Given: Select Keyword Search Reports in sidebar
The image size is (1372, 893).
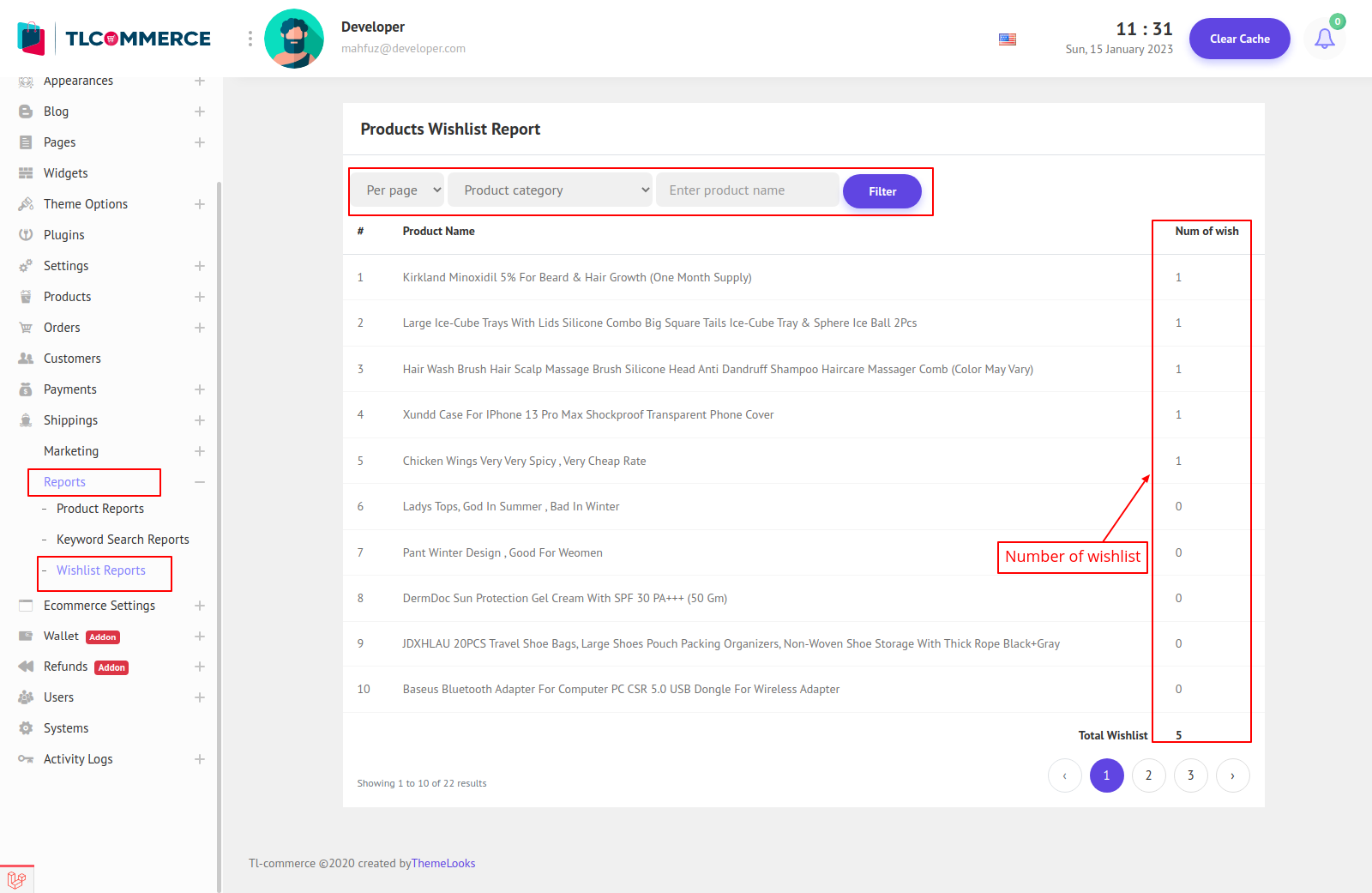Looking at the screenshot, I should click(x=123, y=540).
